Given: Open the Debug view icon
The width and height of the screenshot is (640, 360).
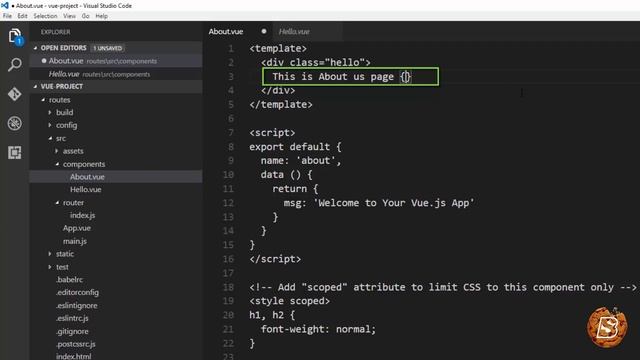Looking at the screenshot, I should click(15, 123).
